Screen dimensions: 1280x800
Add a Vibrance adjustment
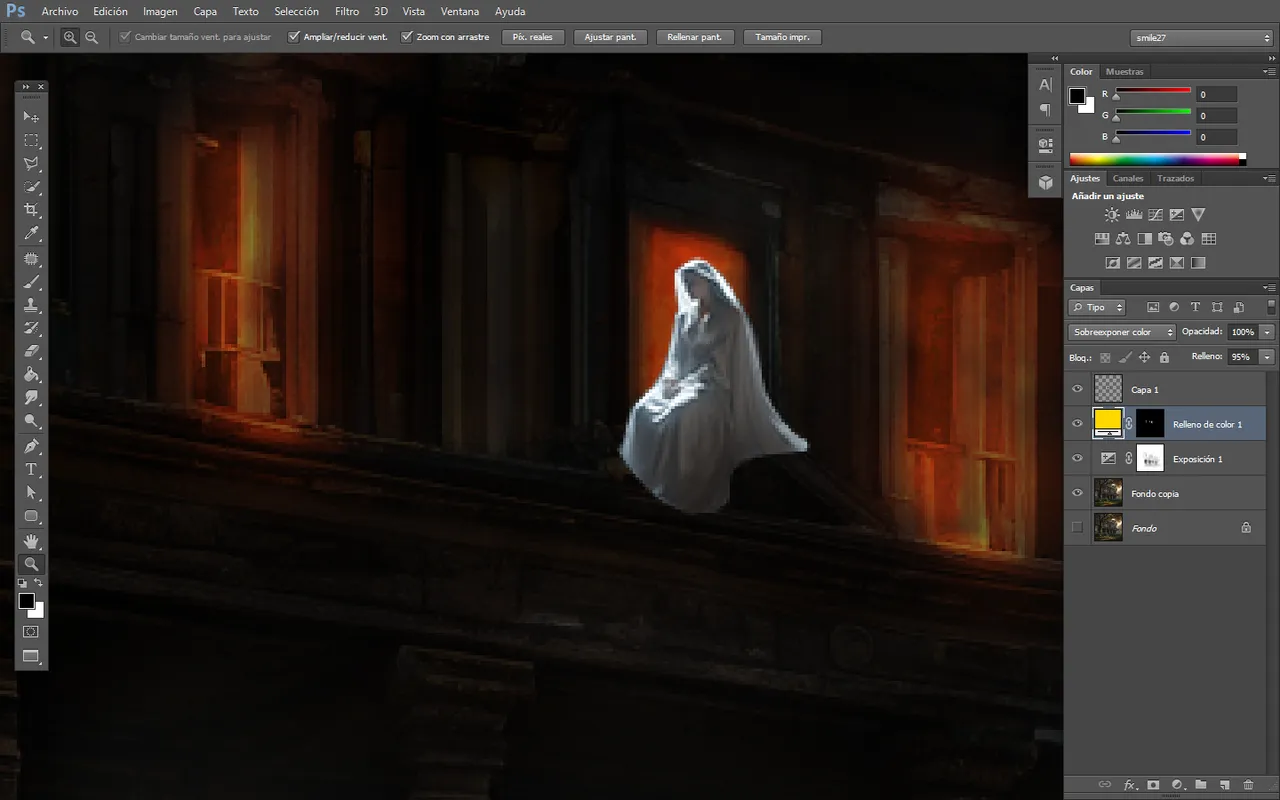click(x=1198, y=214)
